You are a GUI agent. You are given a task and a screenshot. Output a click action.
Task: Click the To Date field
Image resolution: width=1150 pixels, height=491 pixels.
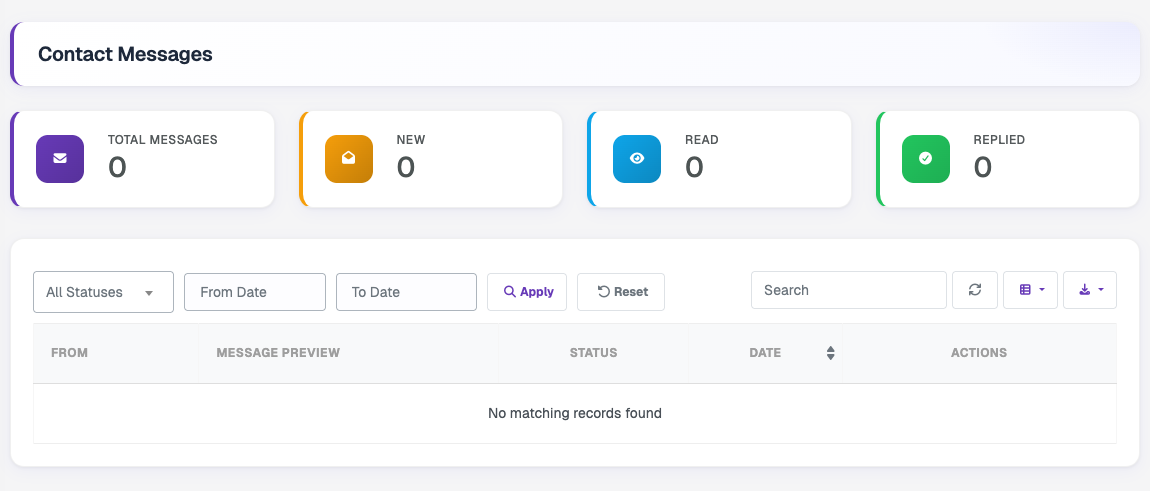click(x=406, y=292)
